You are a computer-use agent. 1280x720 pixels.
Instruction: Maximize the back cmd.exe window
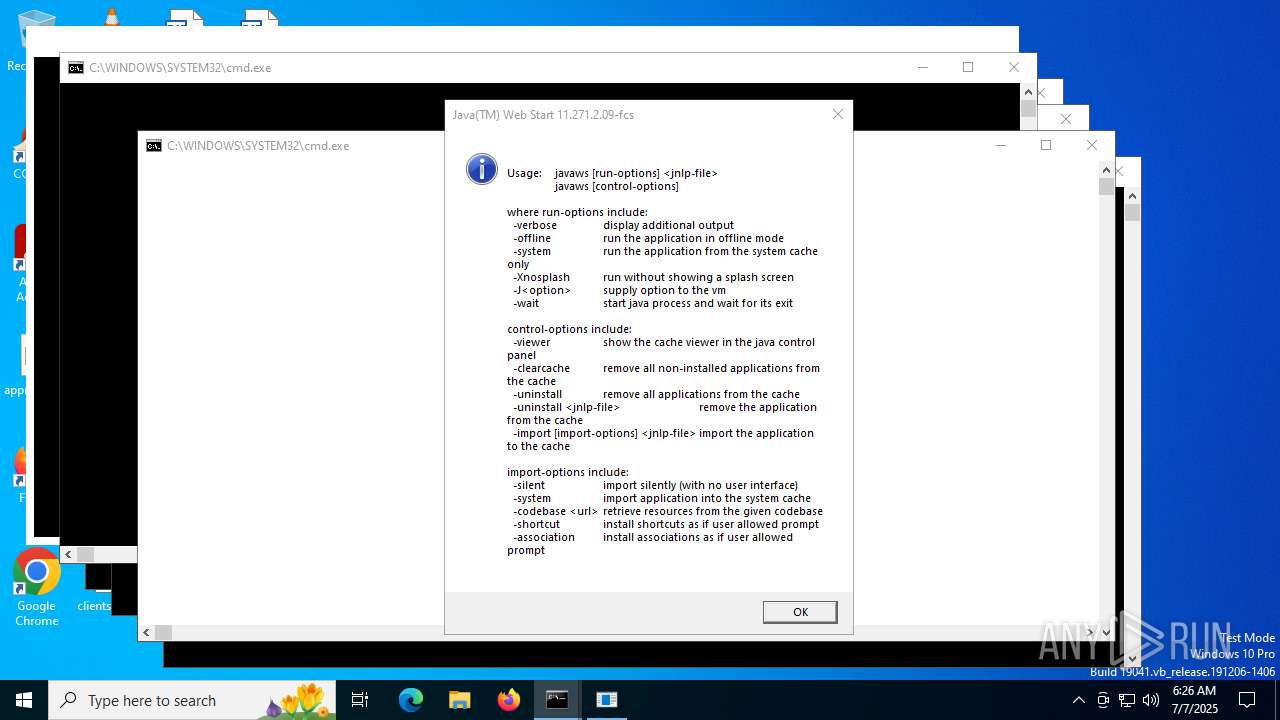968,67
